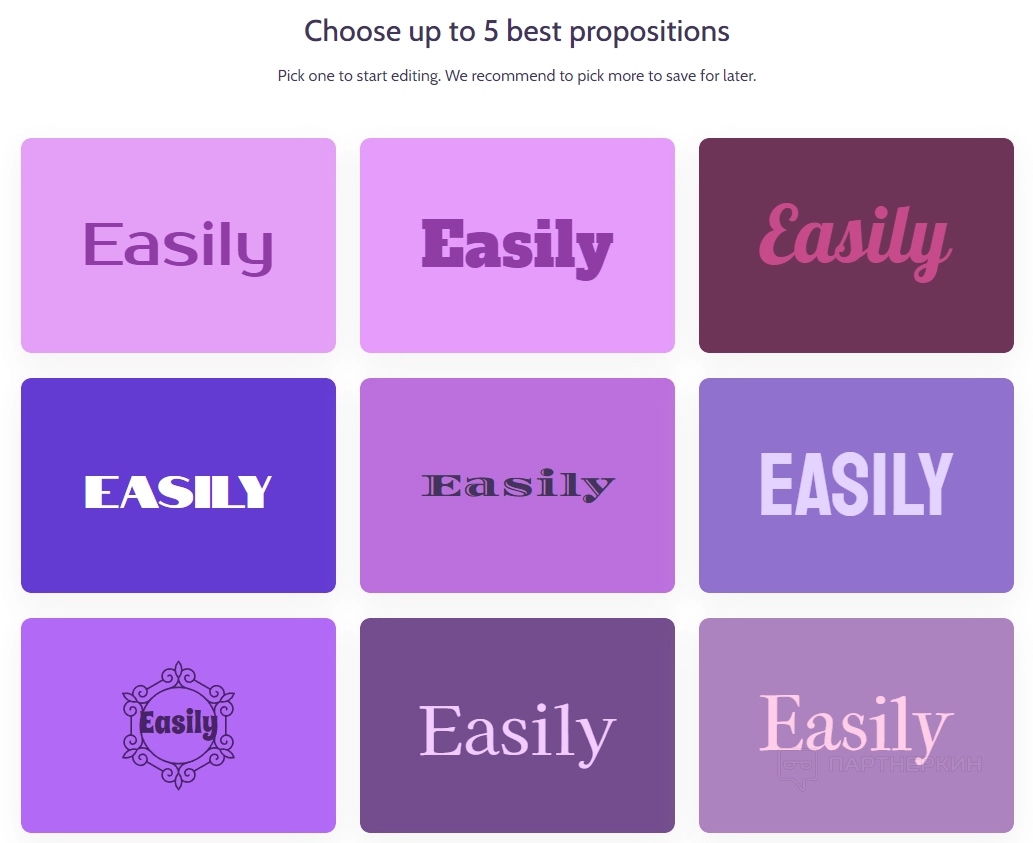The image size is (1033, 843).
Task: Click the white blocky EASILY wordmark
Action: point(178,491)
